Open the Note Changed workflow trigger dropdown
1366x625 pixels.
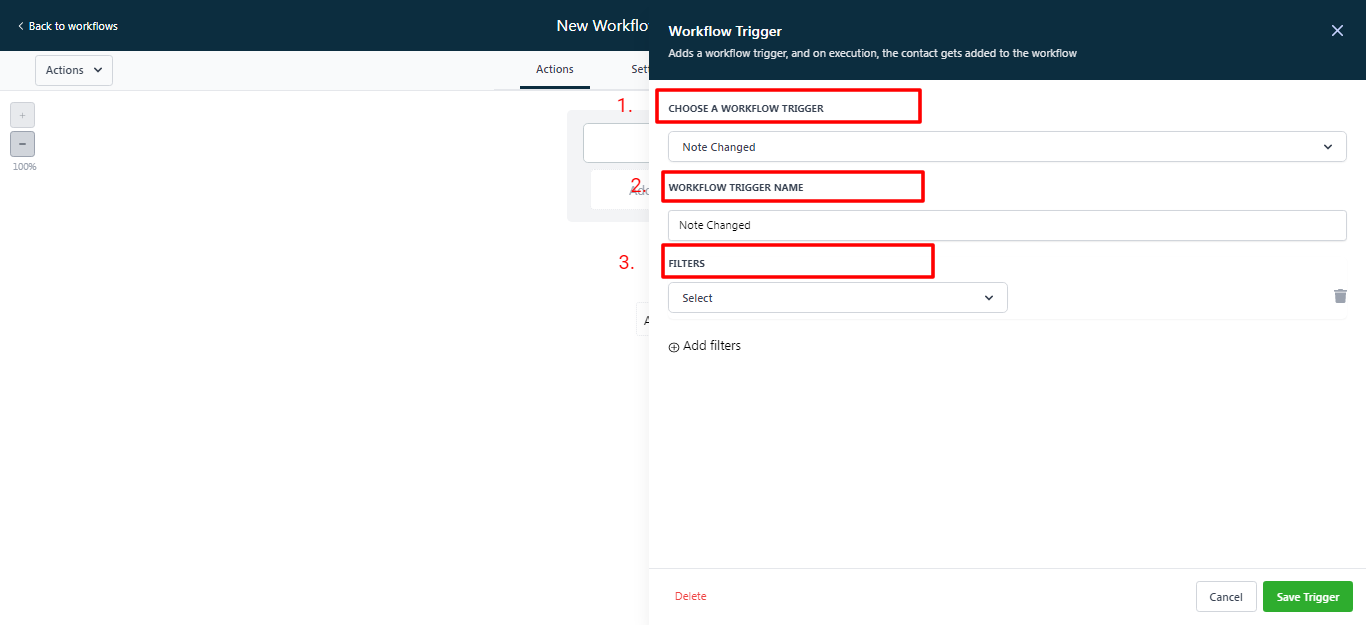coord(1006,147)
